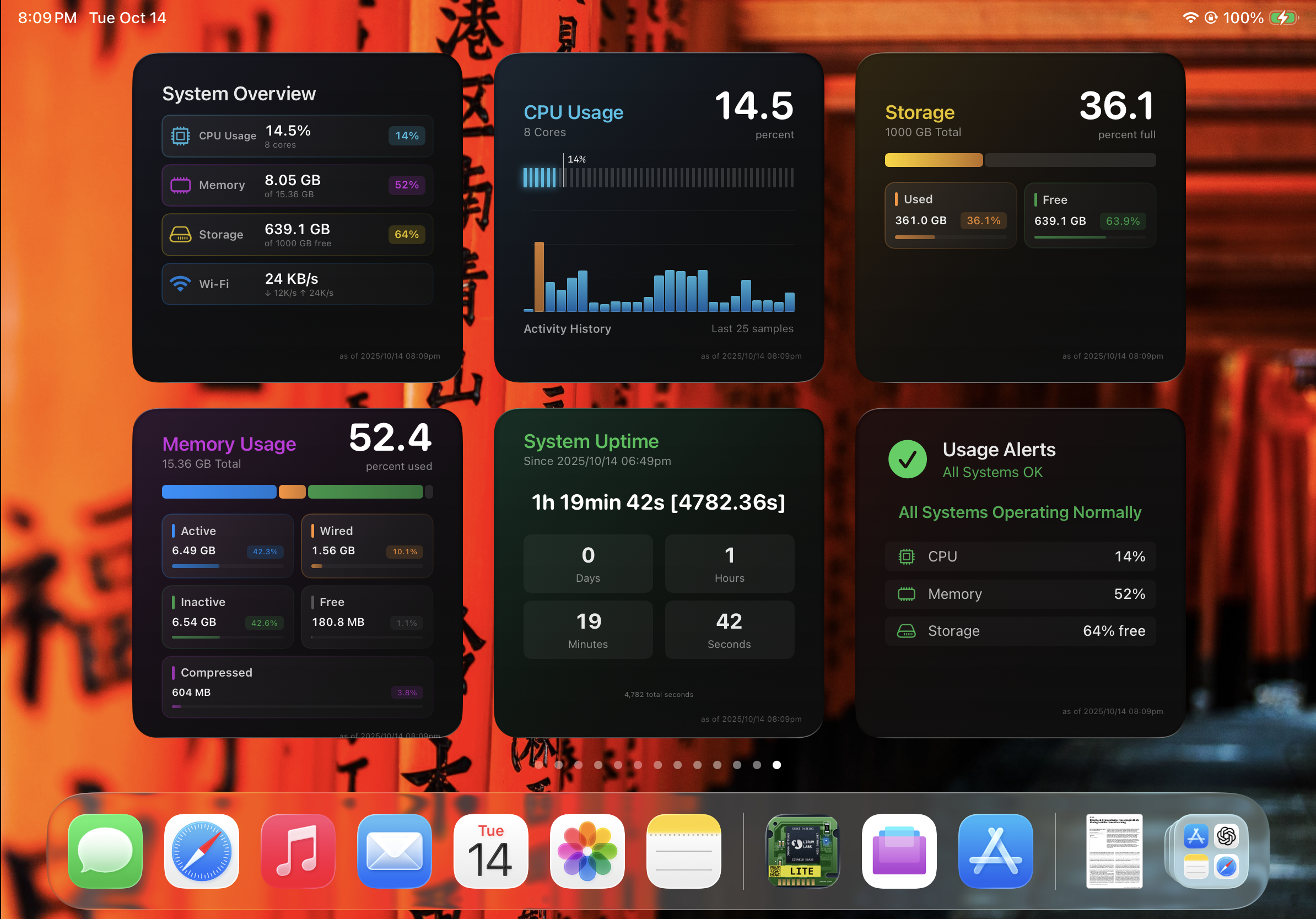Screen dimensions: 1316x919
Task: Open the System Uptime widget
Action: pyautogui.click(x=658, y=573)
